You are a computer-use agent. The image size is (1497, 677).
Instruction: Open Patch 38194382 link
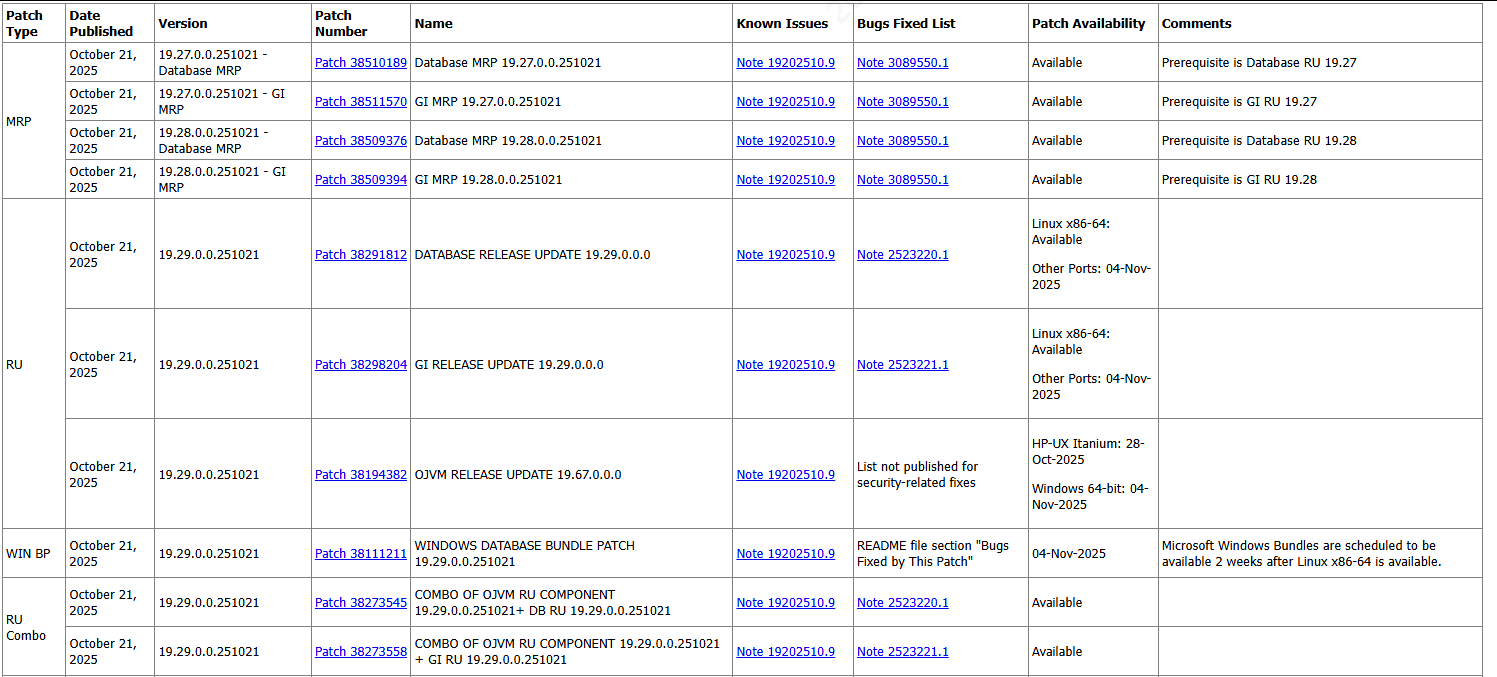coord(361,475)
